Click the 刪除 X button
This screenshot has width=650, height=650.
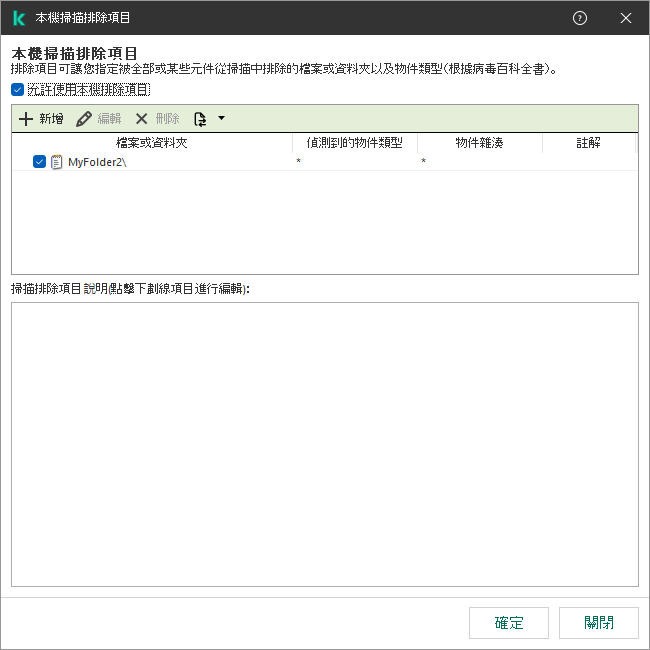(x=158, y=119)
